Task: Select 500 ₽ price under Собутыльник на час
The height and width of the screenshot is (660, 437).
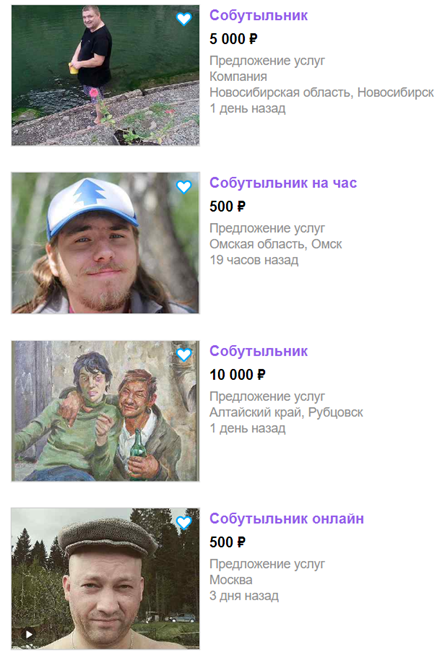Action: (227, 207)
